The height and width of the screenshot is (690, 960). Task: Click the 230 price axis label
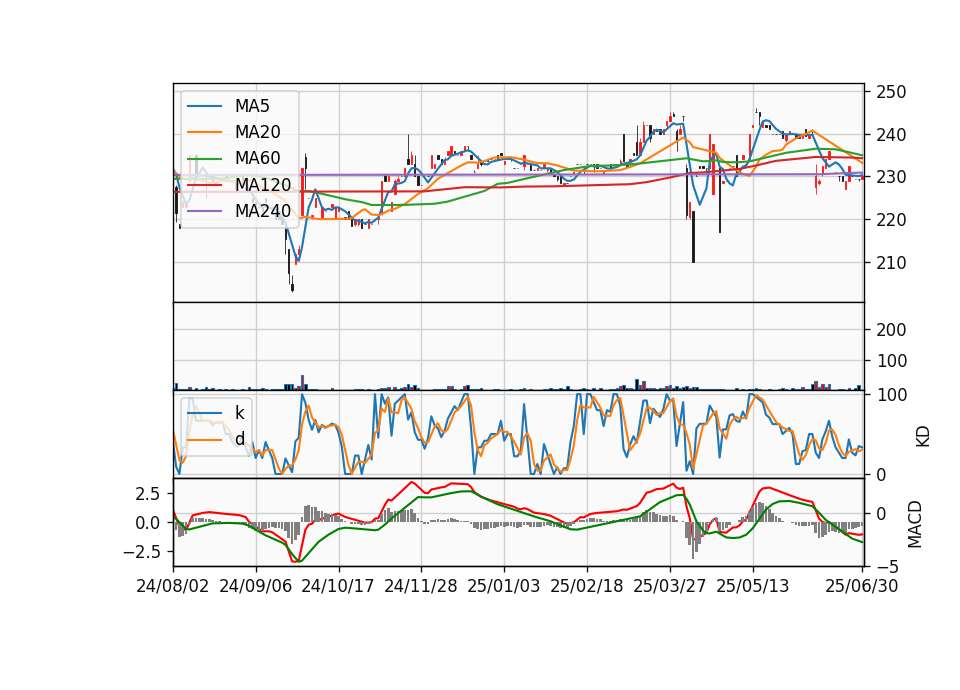point(891,177)
